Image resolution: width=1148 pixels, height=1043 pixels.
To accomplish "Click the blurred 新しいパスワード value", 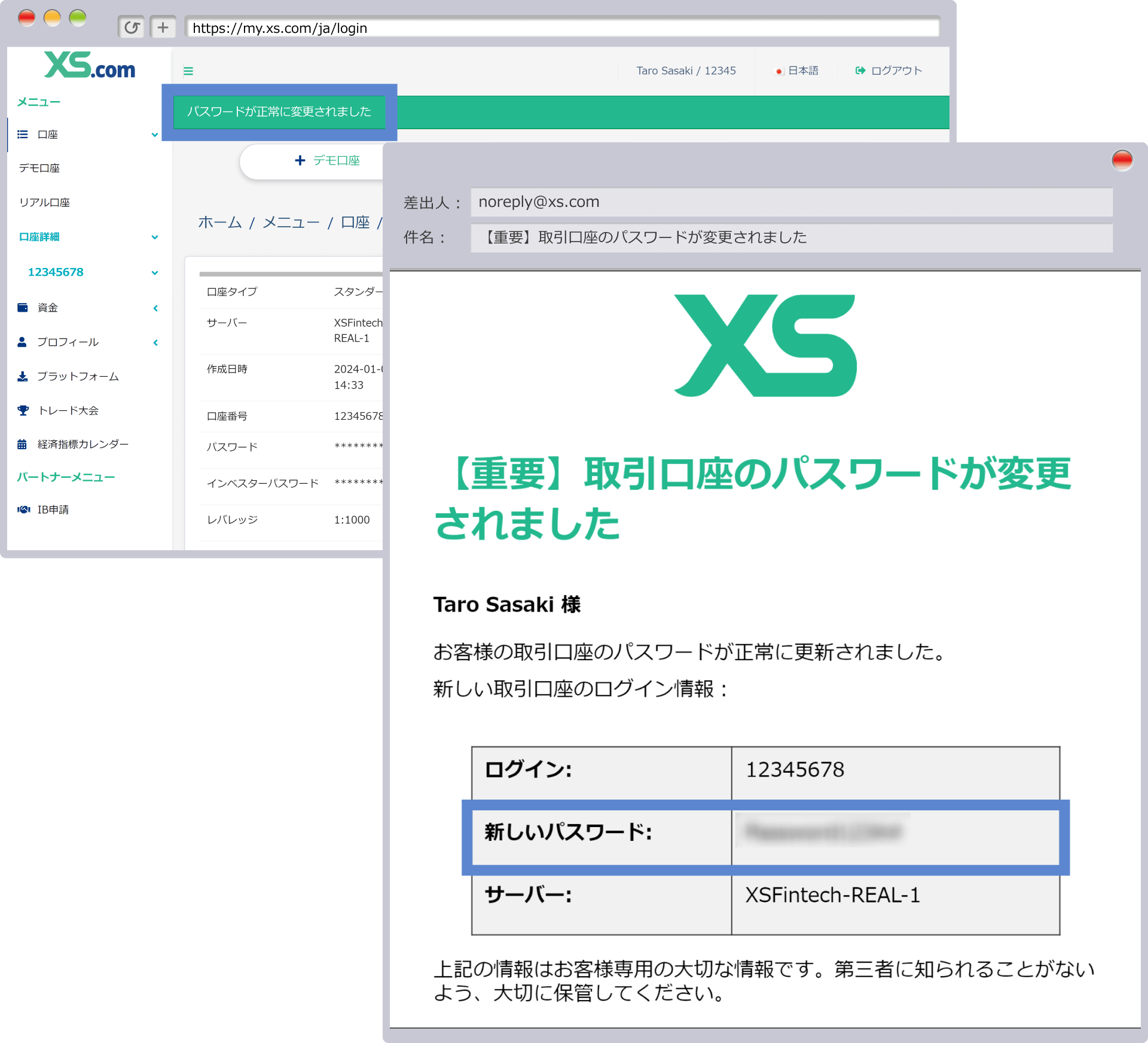I will [823, 831].
